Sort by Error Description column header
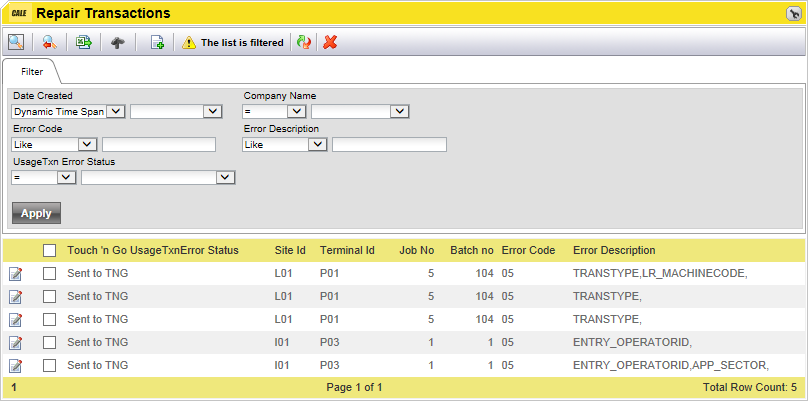Image resolution: width=808 pixels, height=401 pixels. pos(614,250)
